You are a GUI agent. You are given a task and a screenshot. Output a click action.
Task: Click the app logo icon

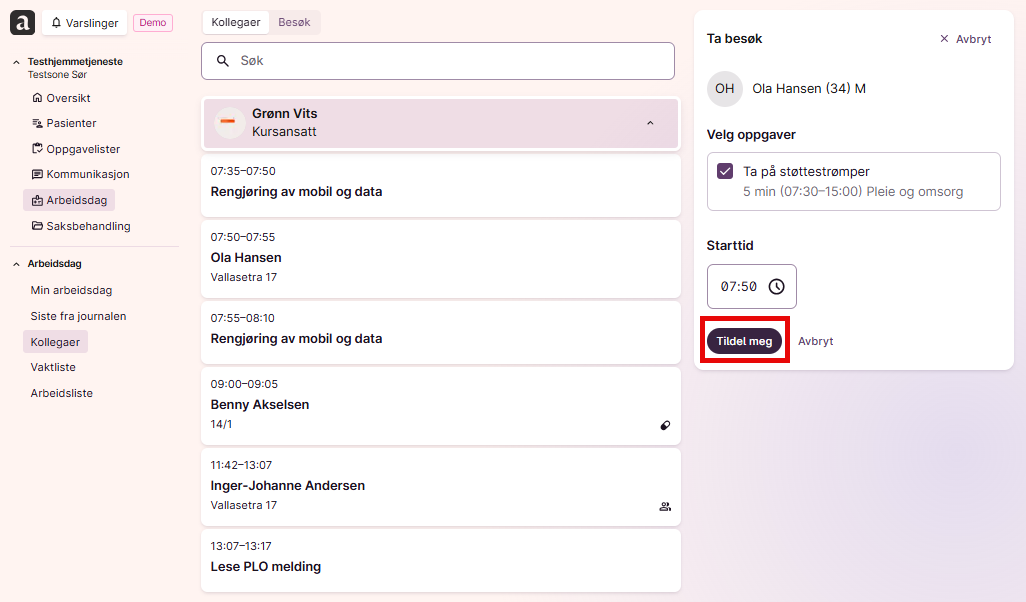click(x=22, y=23)
